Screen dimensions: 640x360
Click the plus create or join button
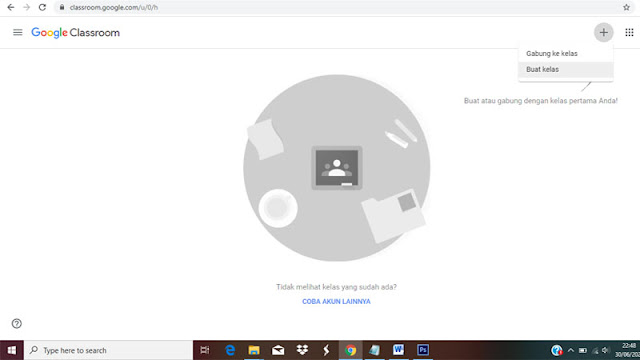coord(603,32)
